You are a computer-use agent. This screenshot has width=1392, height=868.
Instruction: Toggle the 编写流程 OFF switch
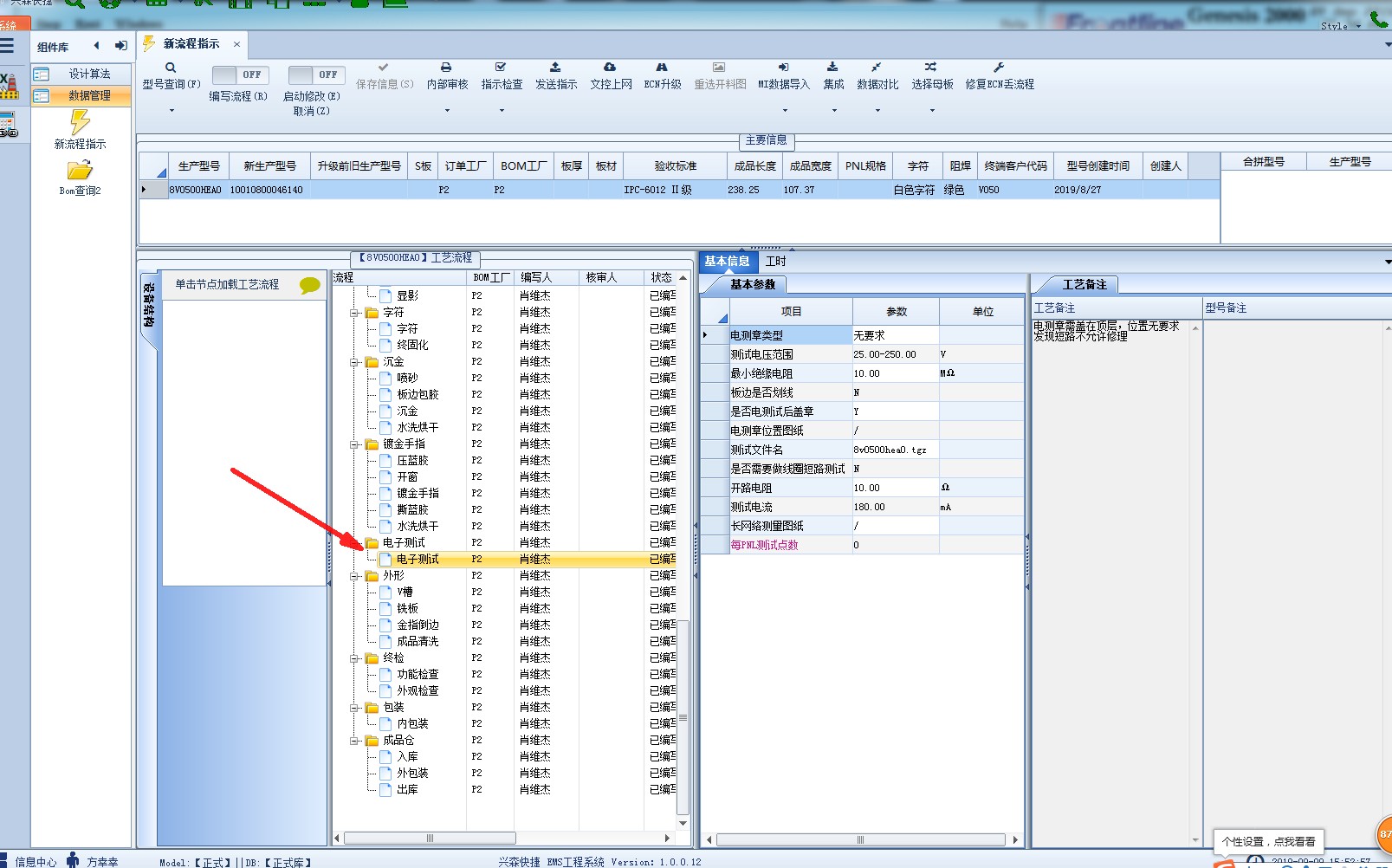click(x=240, y=74)
